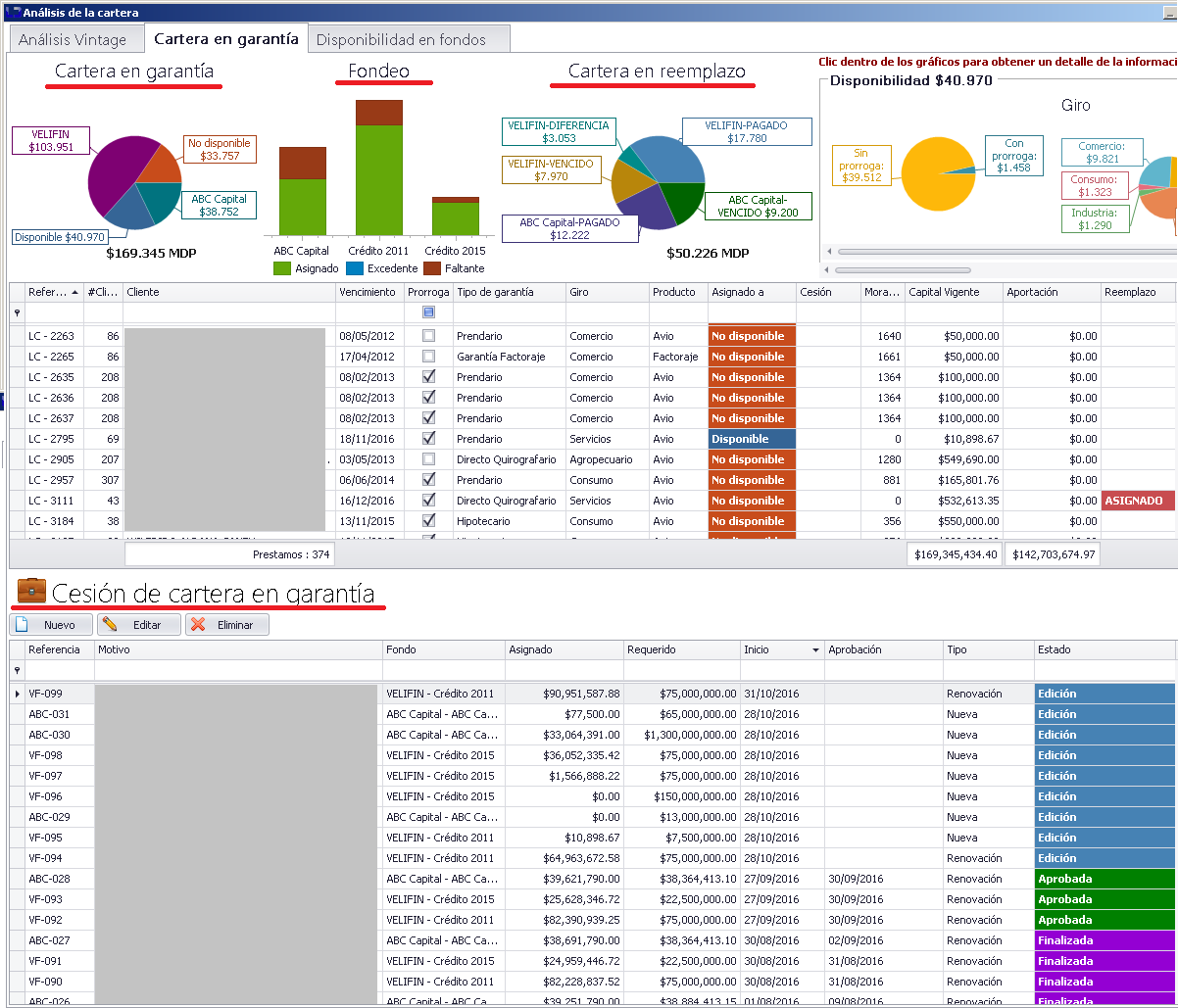The width and height of the screenshot is (1178, 1008).
Task: Uncheck the Prorroga box for loan LC - 3184
Action: coord(428,521)
